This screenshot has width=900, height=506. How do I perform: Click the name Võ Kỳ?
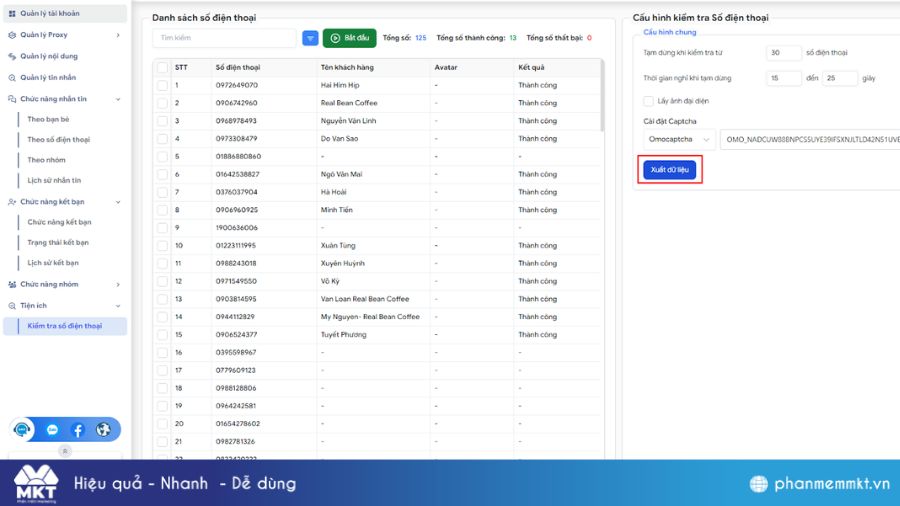point(330,281)
